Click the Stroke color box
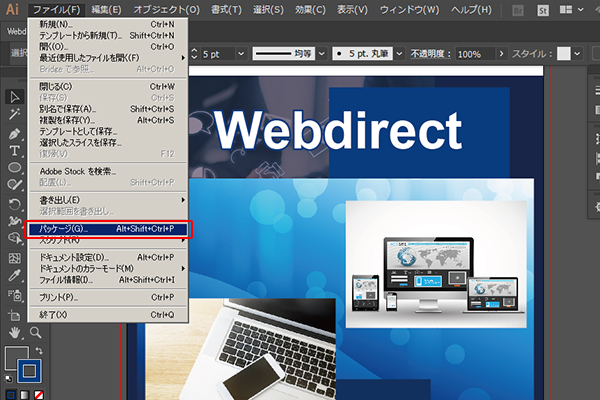 click(29, 371)
